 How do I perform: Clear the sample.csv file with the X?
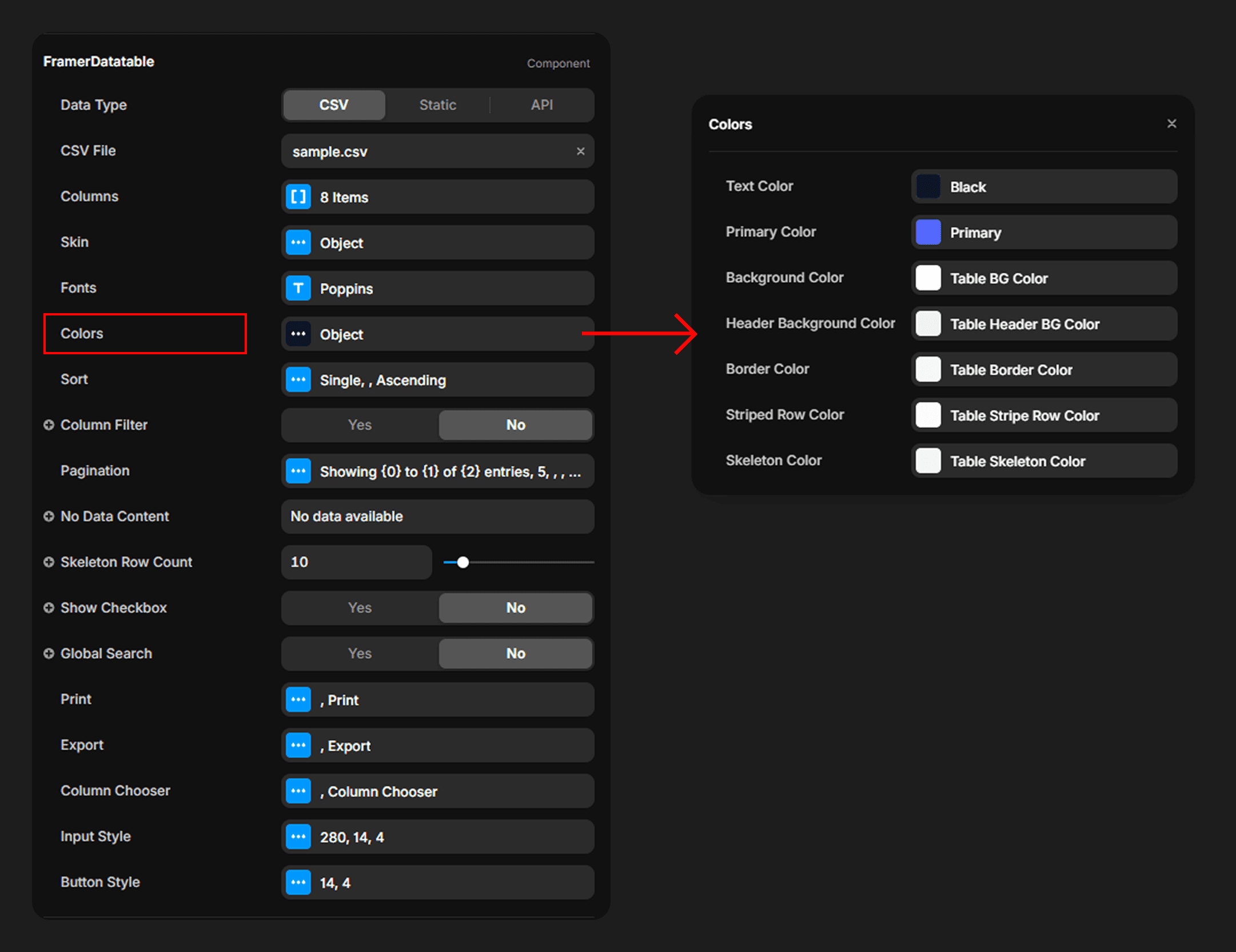click(580, 151)
